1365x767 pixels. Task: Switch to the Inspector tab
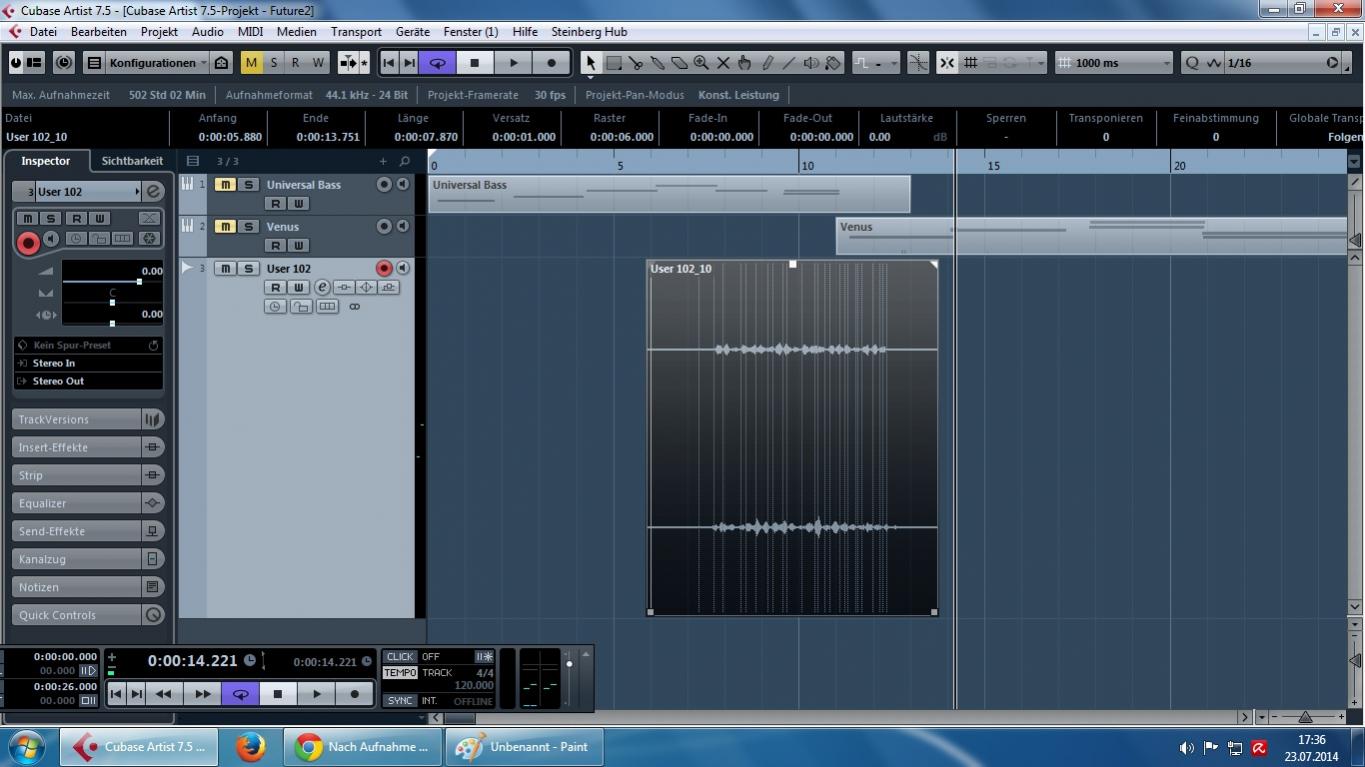click(46, 161)
